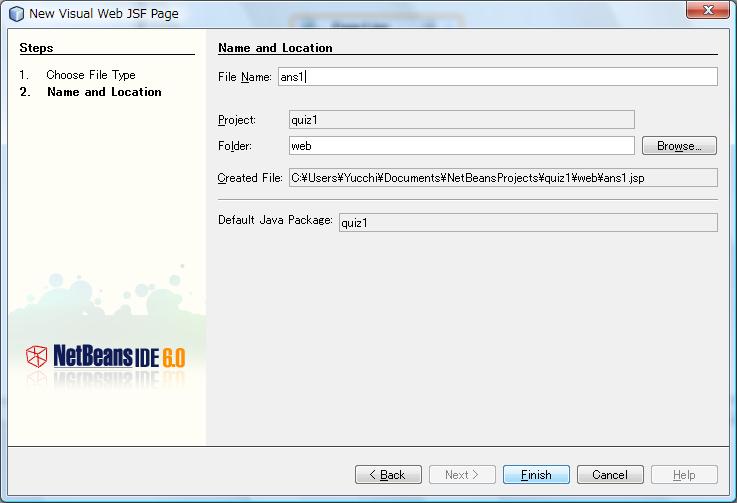Viewport: 737px width, 503px height.
Task: Select step 1 Choose File Type
Action: (90, 75)
